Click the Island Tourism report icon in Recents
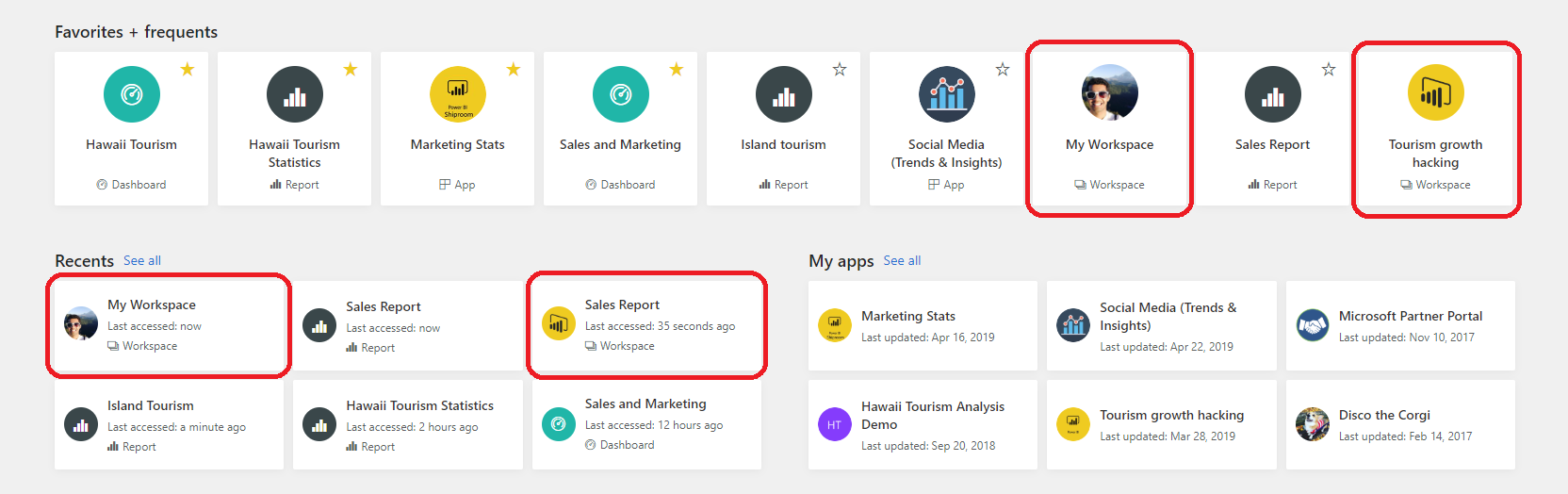Image resolution: width=1568 pixels, height=494 pixels. [81, 424]
